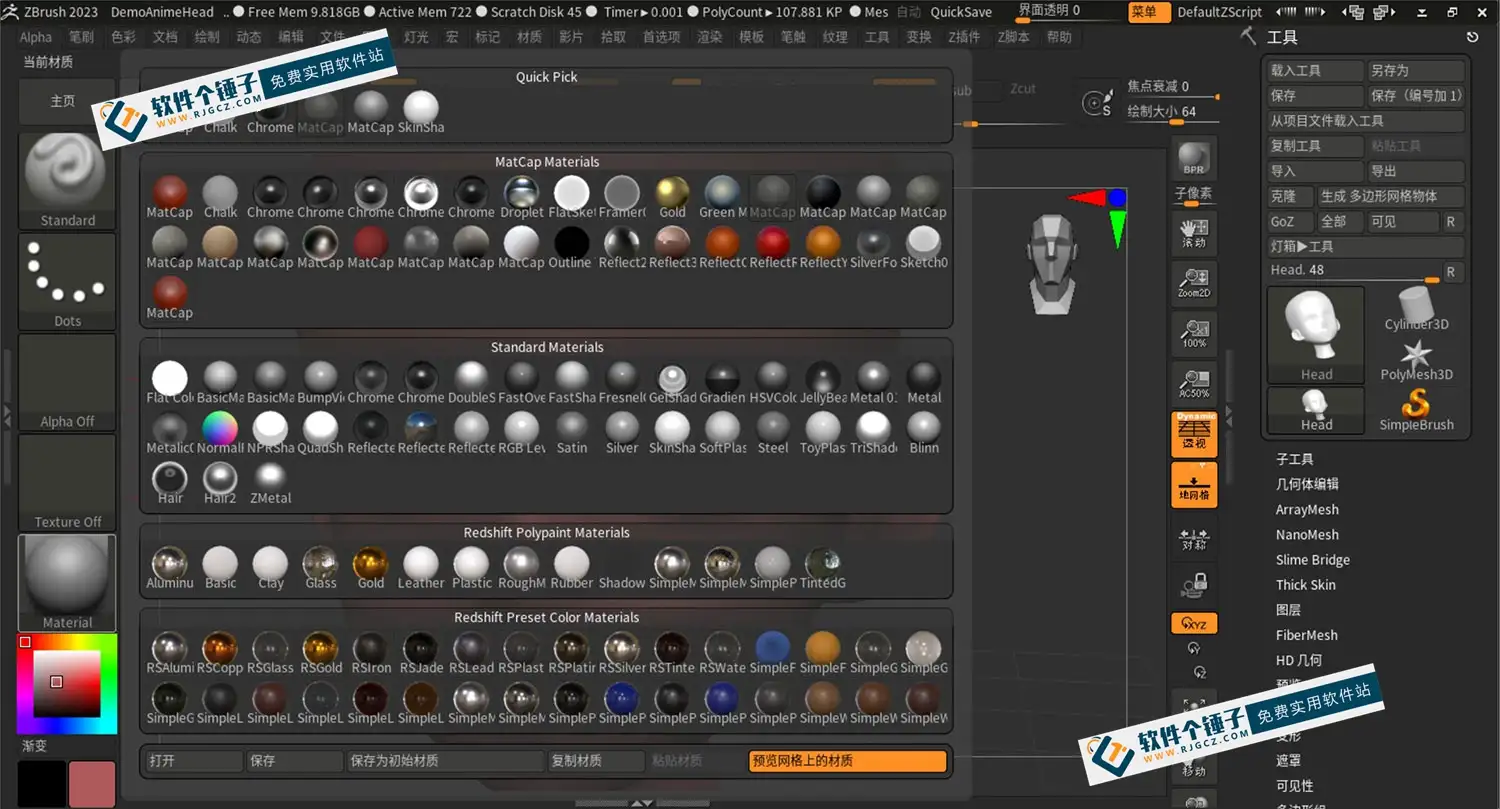Pick the Flat Color standard material
The height and width of the screenshot is (809, 1500).
coord(170,382)
